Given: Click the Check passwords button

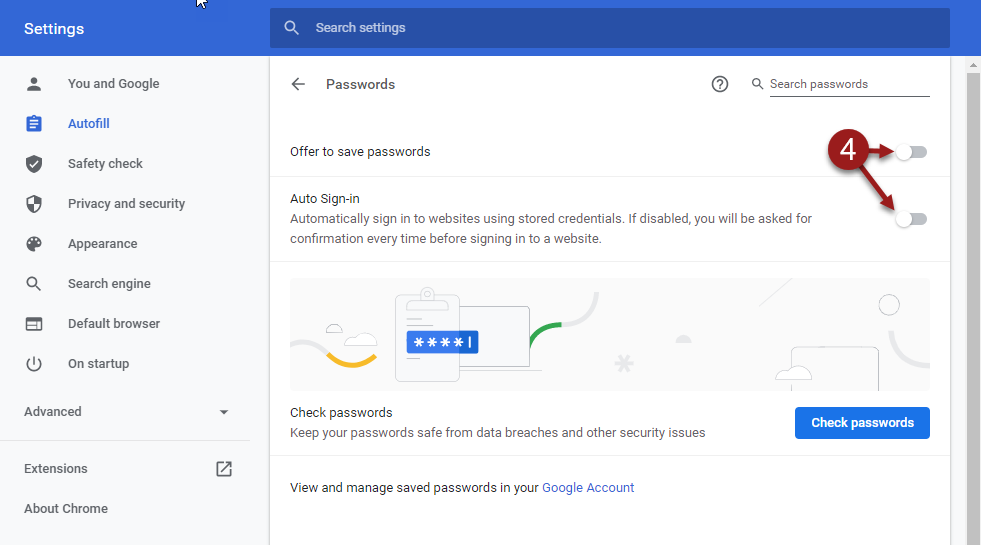Looking at the screenshot, I should (862, 423).
